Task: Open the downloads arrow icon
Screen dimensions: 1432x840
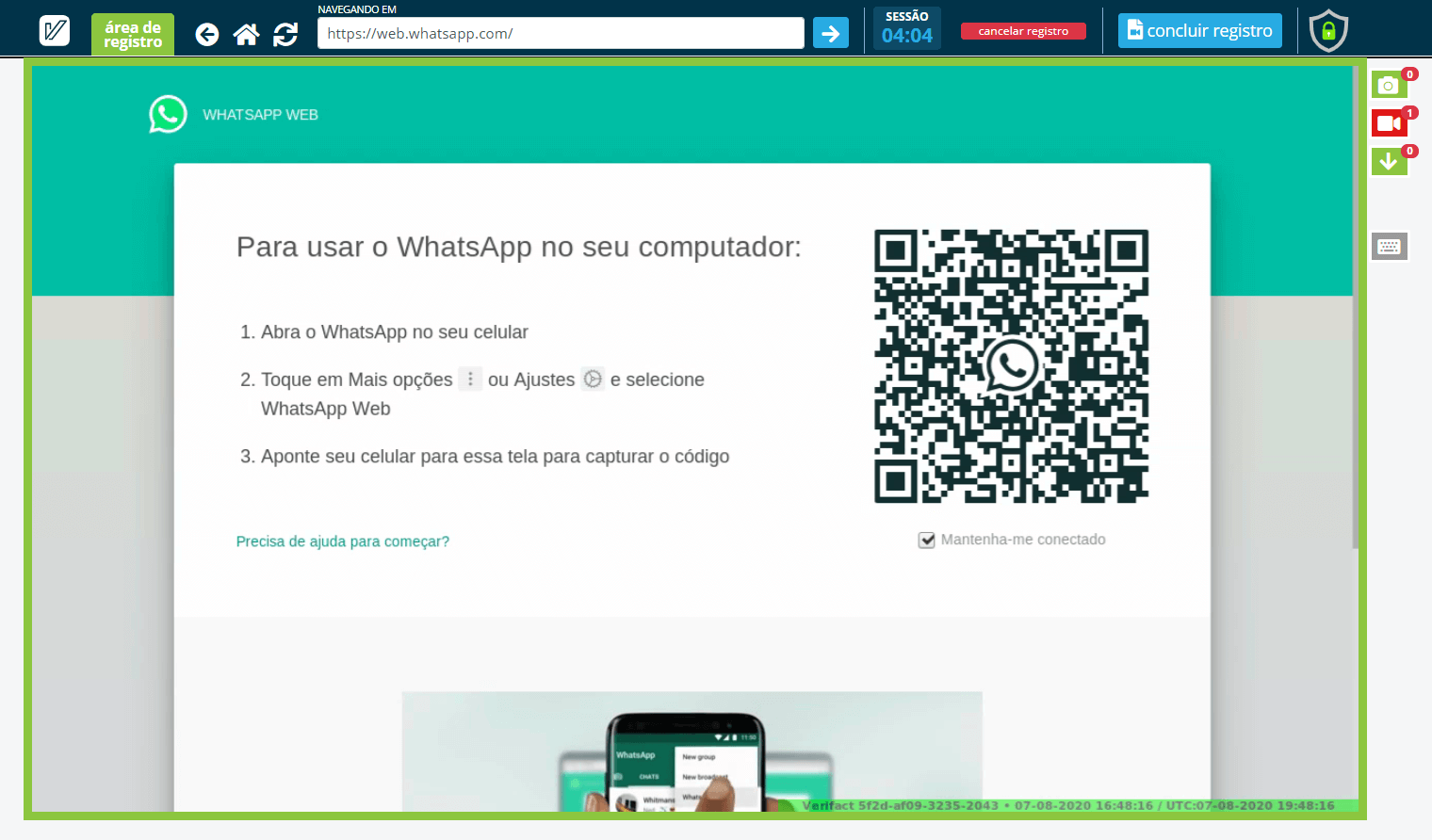Action: point(1389,162)
